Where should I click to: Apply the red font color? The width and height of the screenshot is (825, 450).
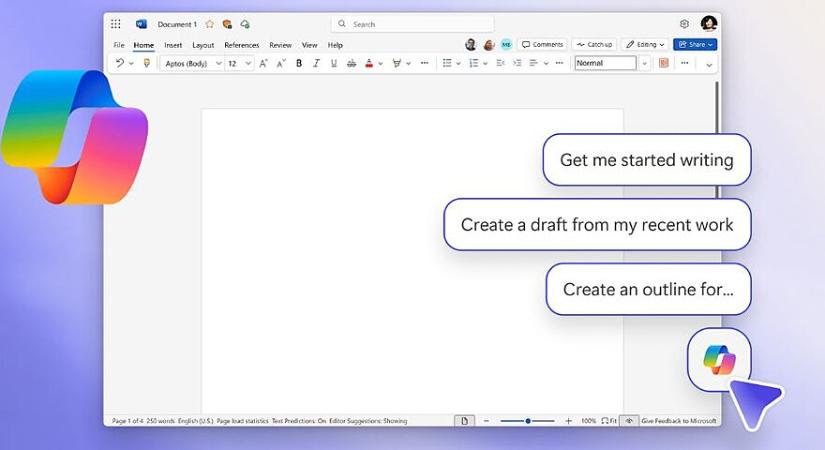pyautogui.click(x=369, y=63)
